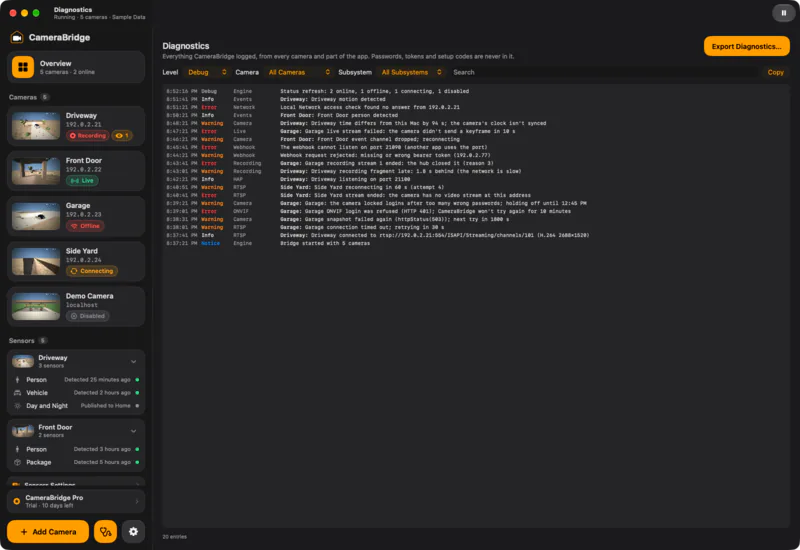Select the 'Local Network access check' error line
Viewport: 800px width, 550px height.
475,107
